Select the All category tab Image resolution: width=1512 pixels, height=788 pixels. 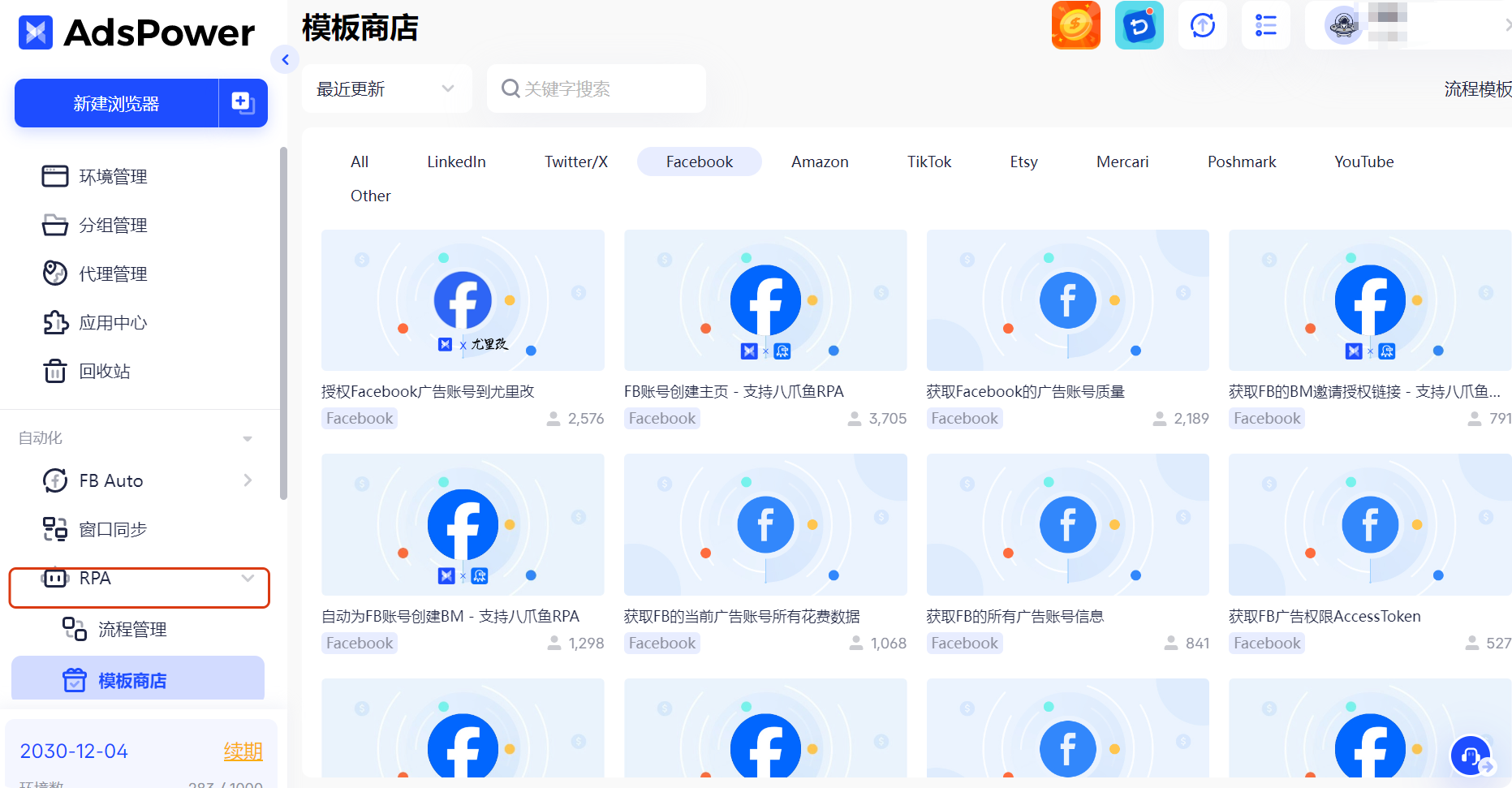pyautogui.click(x=360, y=161)
